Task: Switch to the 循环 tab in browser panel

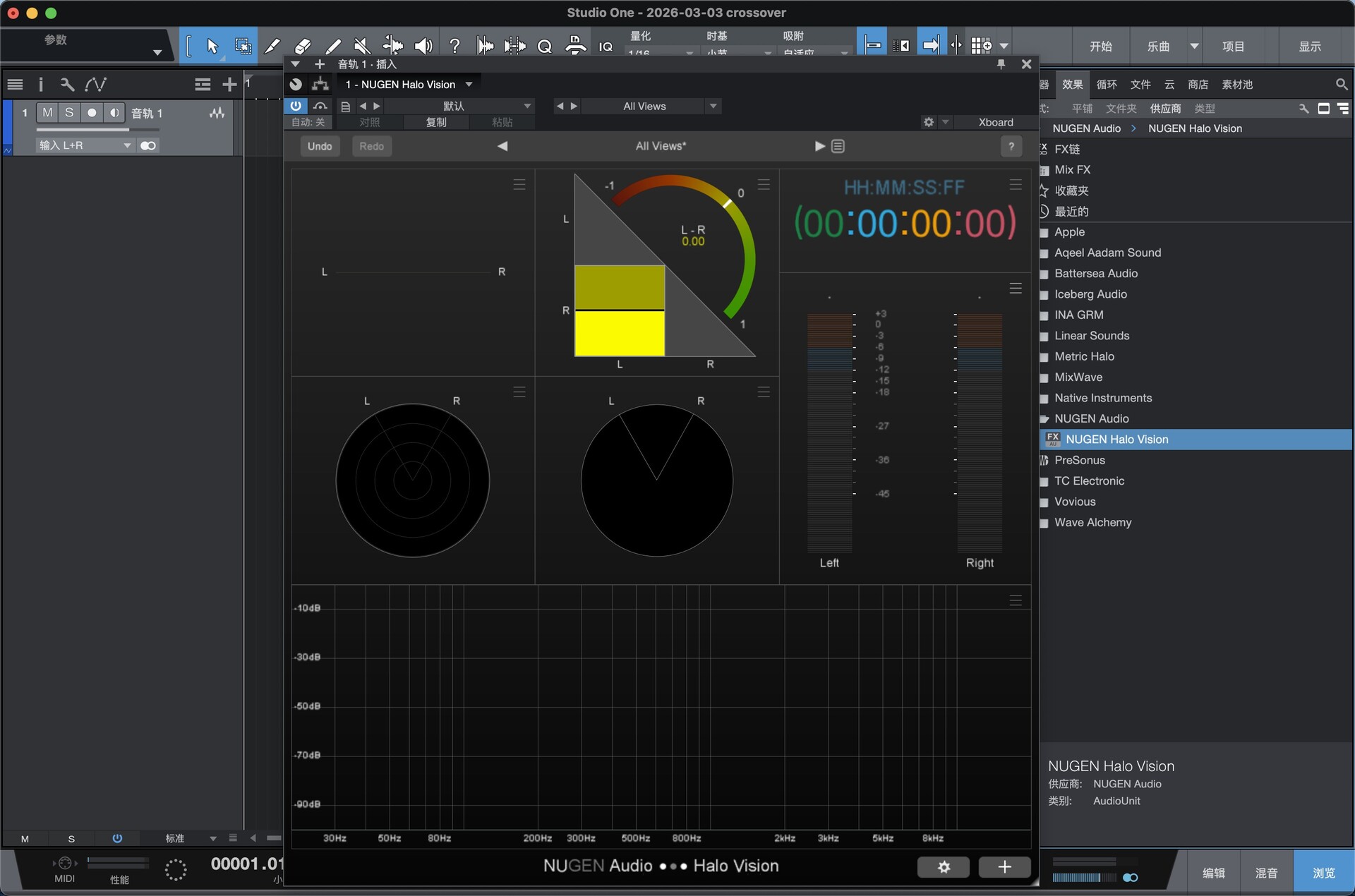Action: (1106, 84)
